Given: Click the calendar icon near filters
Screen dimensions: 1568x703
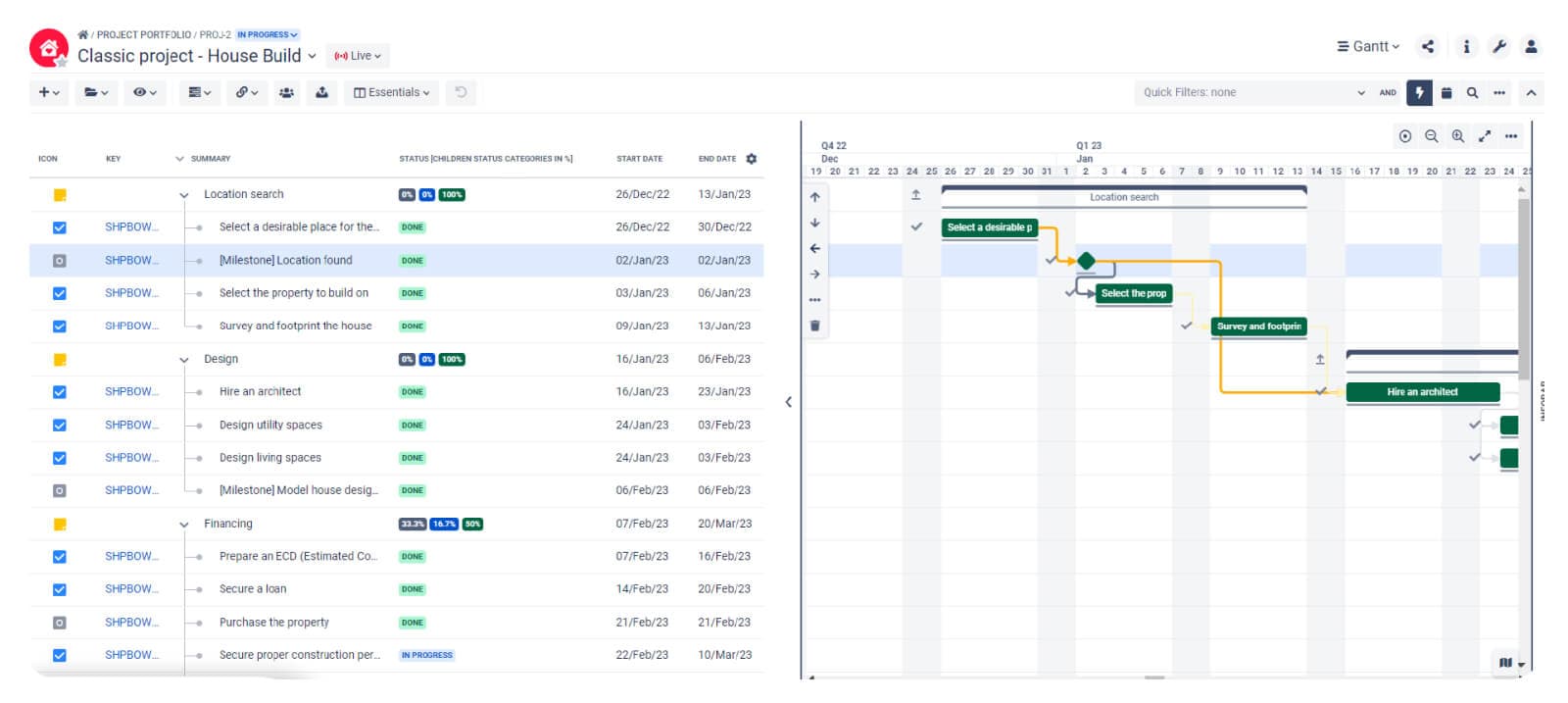Looking at the screenshot, I should 1446,93.
